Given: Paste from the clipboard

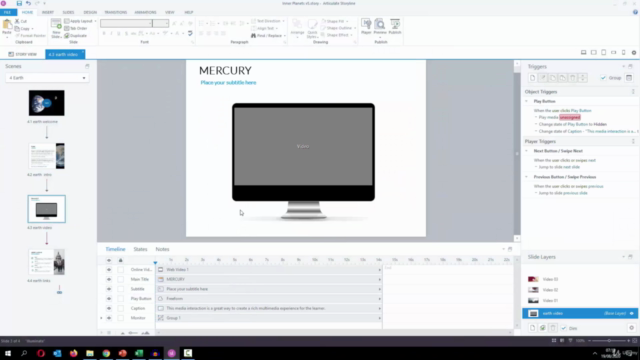Looking at the screenshot, I should [x=7, y=28].
